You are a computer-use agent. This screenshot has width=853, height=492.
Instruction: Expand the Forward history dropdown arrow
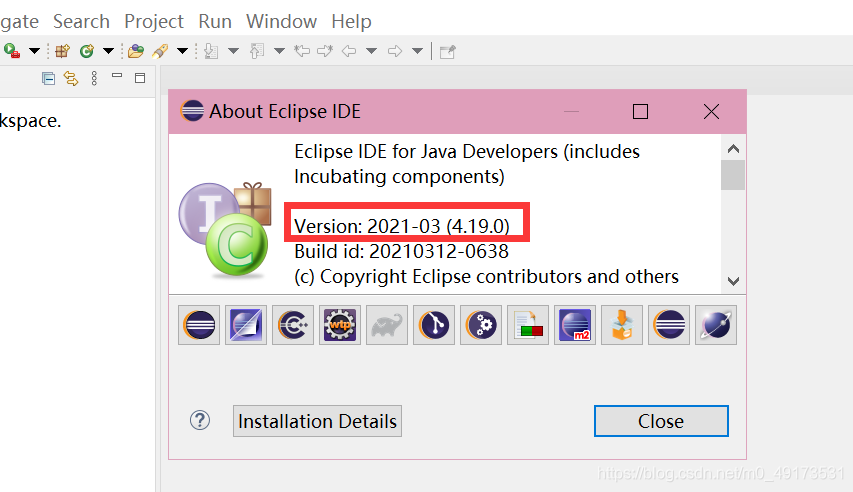[417, 51]
